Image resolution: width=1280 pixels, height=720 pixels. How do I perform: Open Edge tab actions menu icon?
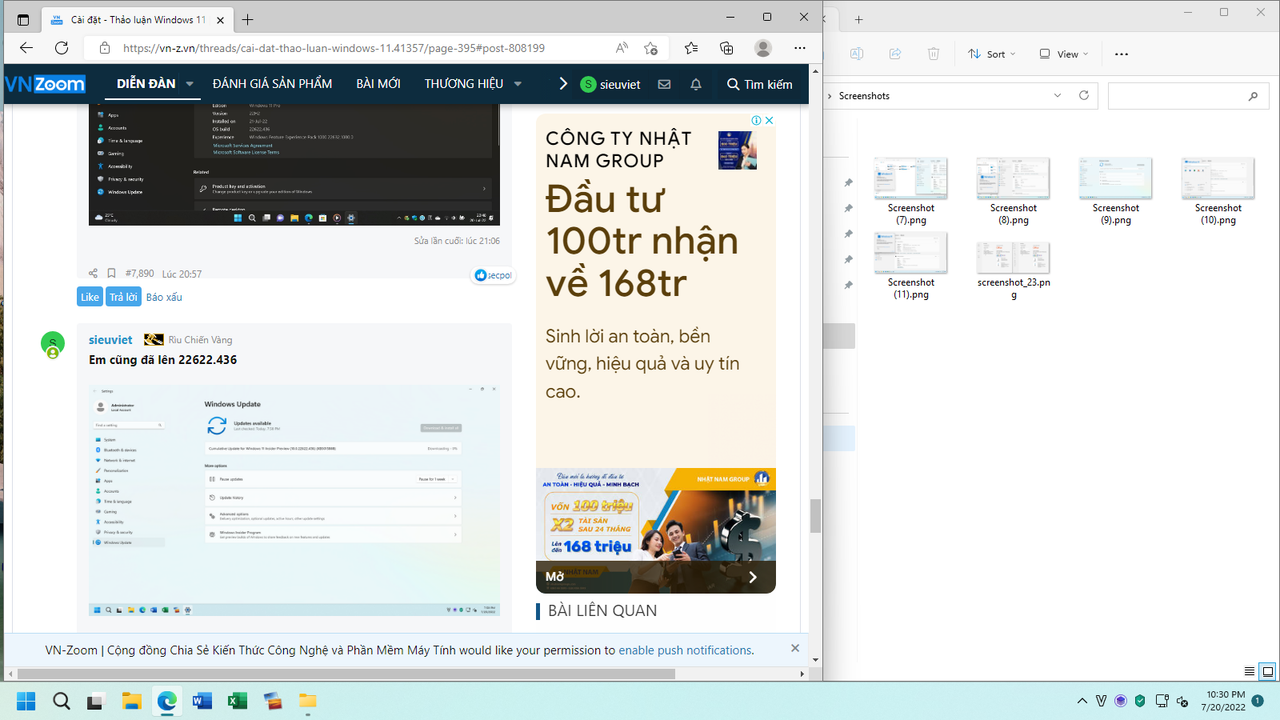pyautogui.click(x=23, y=18)
